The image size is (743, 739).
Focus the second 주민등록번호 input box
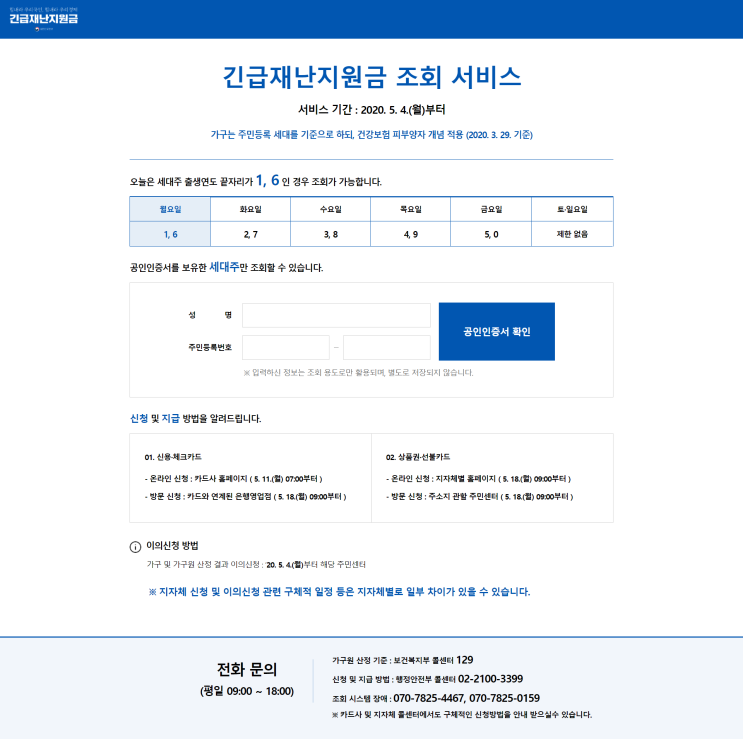(x=387, y=347)
